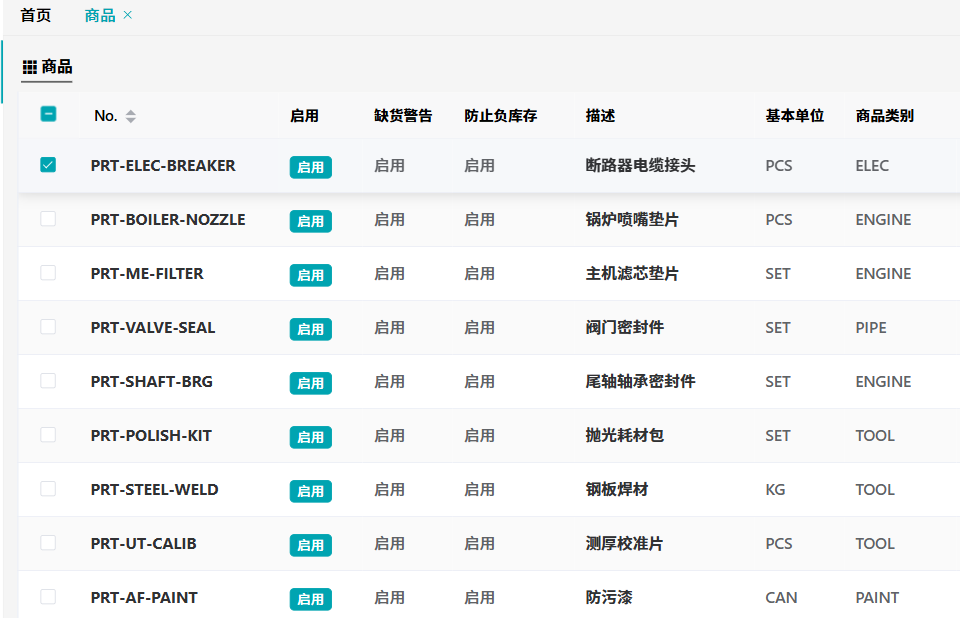
Task: Sort by the No. column arrows
Action: pyautogui.click(x=130, y=116)
